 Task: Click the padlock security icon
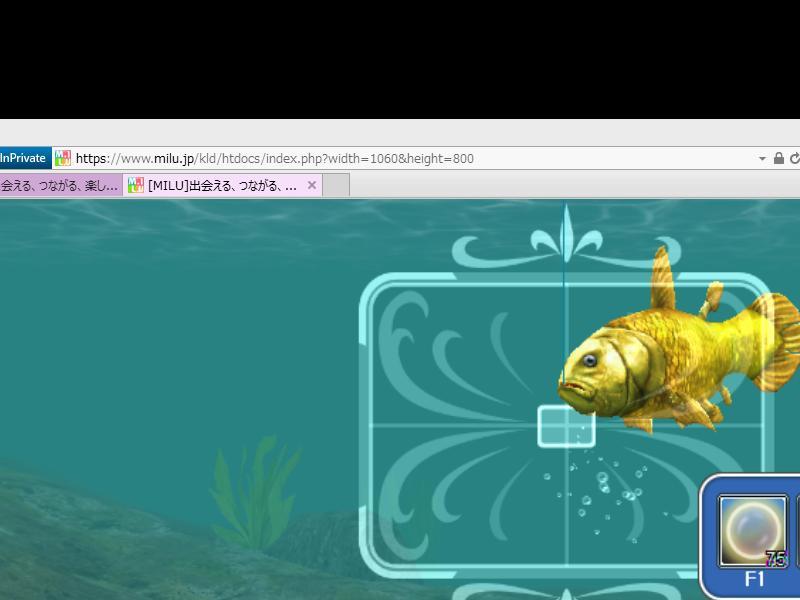click(779, 158)
